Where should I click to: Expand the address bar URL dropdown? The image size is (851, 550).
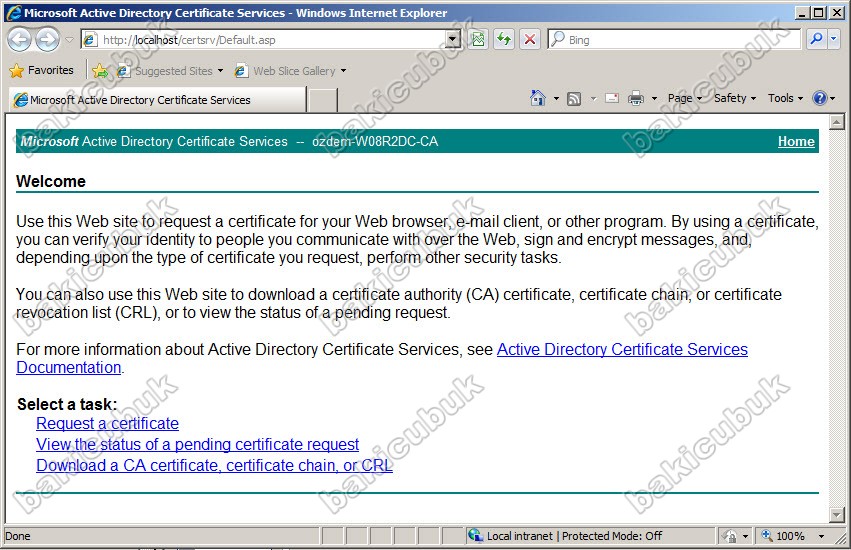pyautogui.click(x=453, y=40)
